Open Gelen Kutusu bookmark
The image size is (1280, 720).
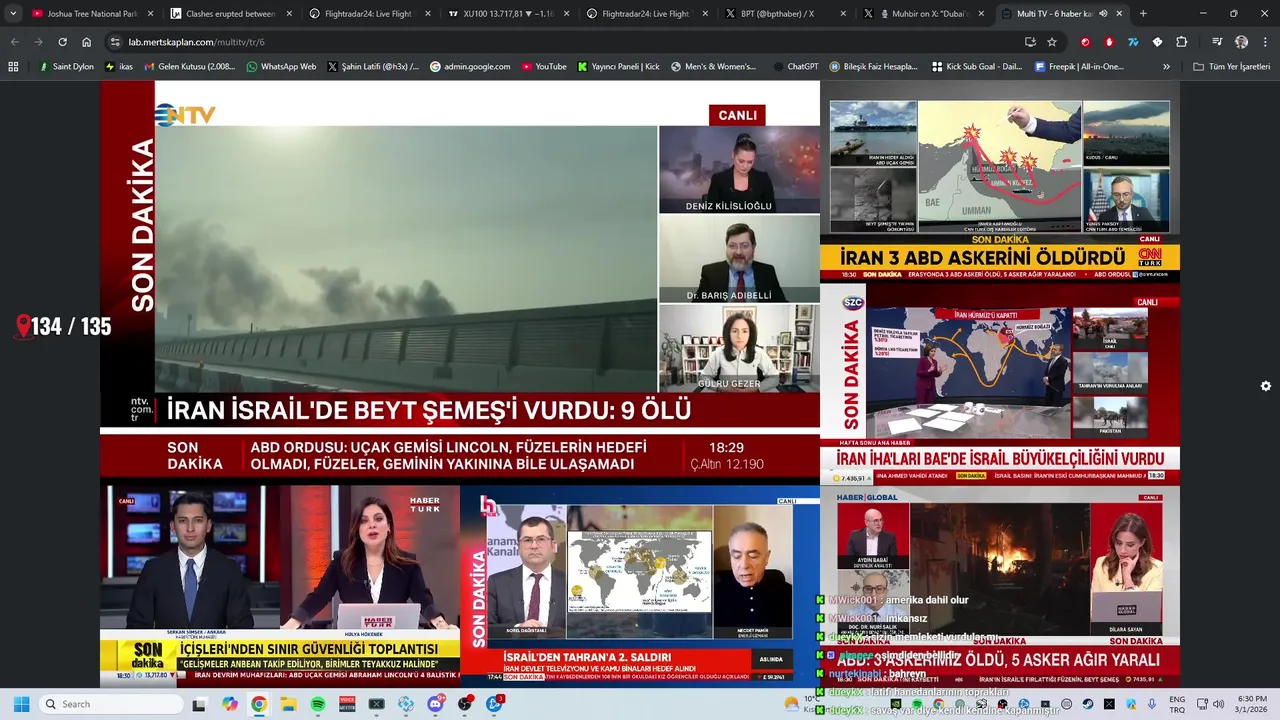(x=189, y=67)
